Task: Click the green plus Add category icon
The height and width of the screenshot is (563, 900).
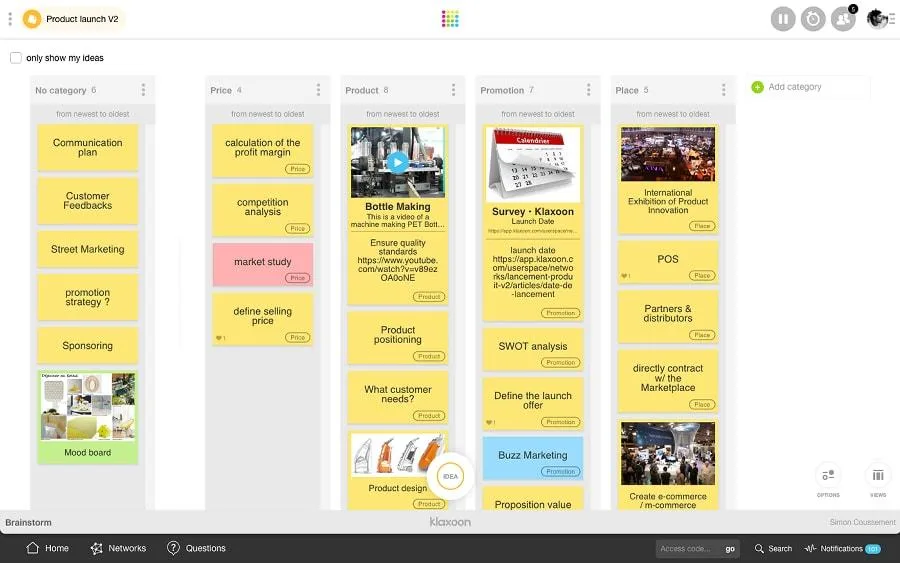Action: pyautogui.click(x=758, y=87)
